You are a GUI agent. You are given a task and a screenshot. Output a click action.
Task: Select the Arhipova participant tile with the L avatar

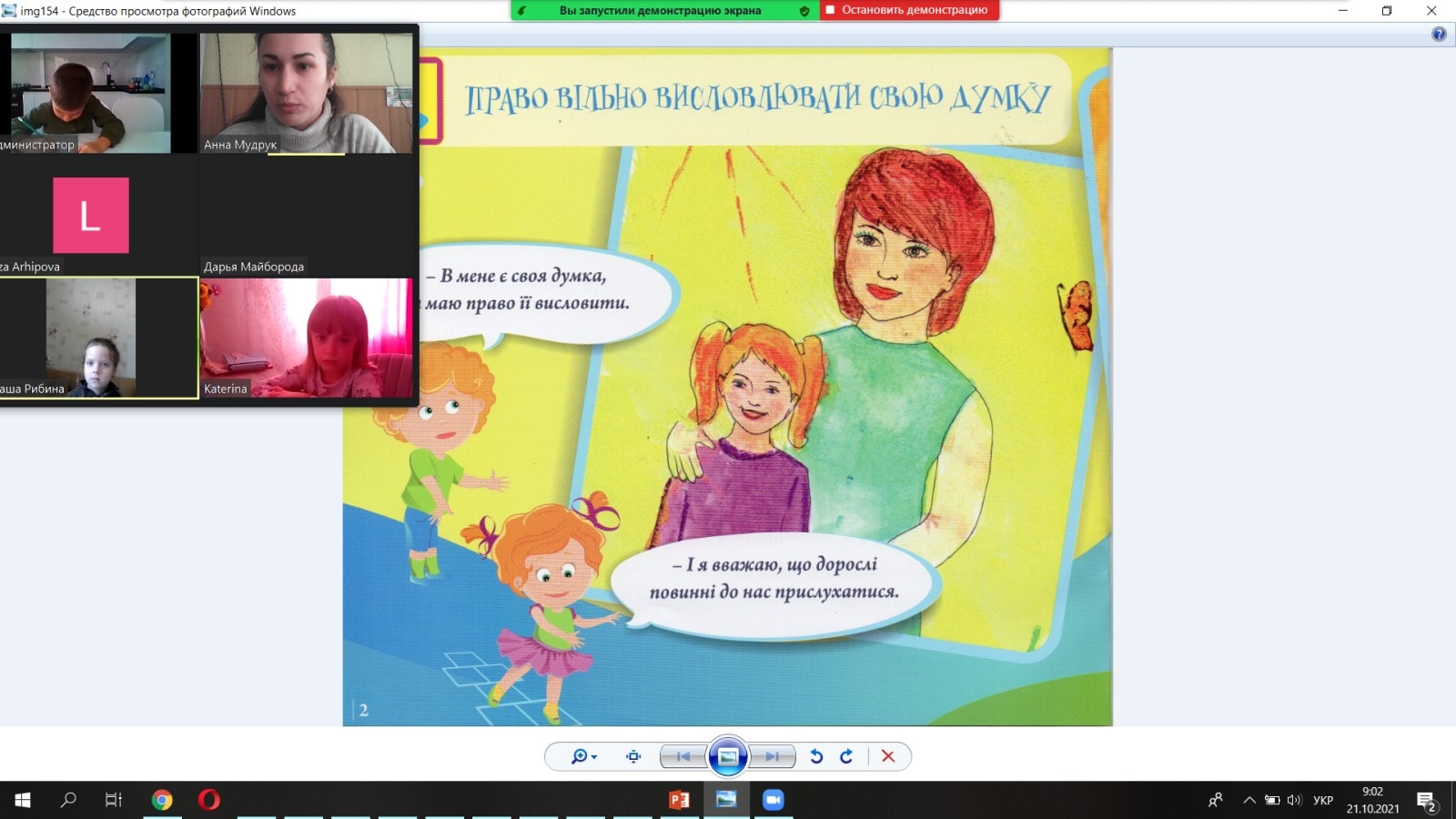coord(98,215)
